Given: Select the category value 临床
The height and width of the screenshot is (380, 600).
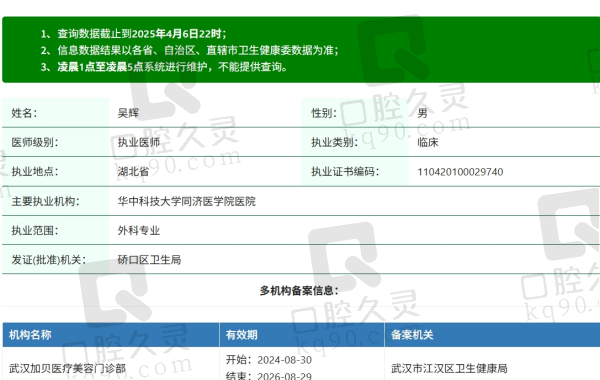Looking at the screenshot, I should click(x=428, y=142).
